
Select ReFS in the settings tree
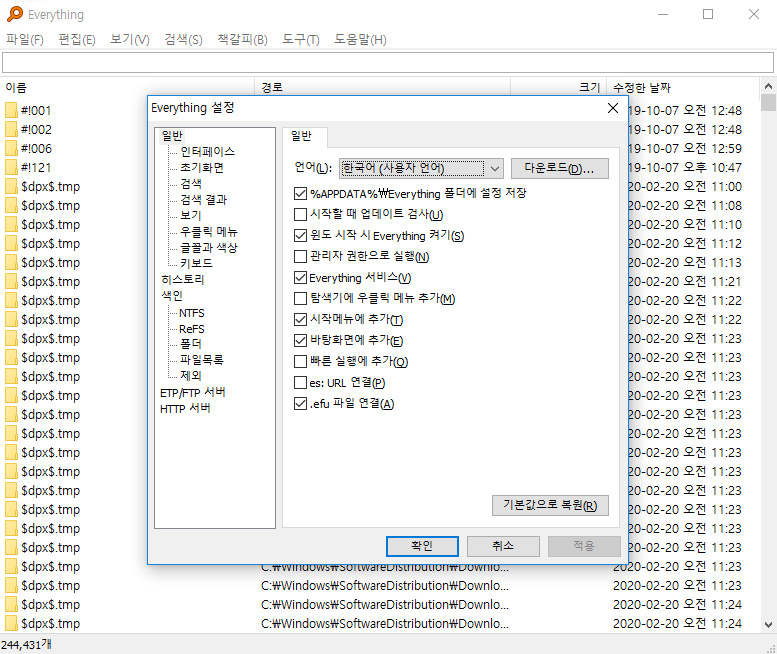pos(192,329)
